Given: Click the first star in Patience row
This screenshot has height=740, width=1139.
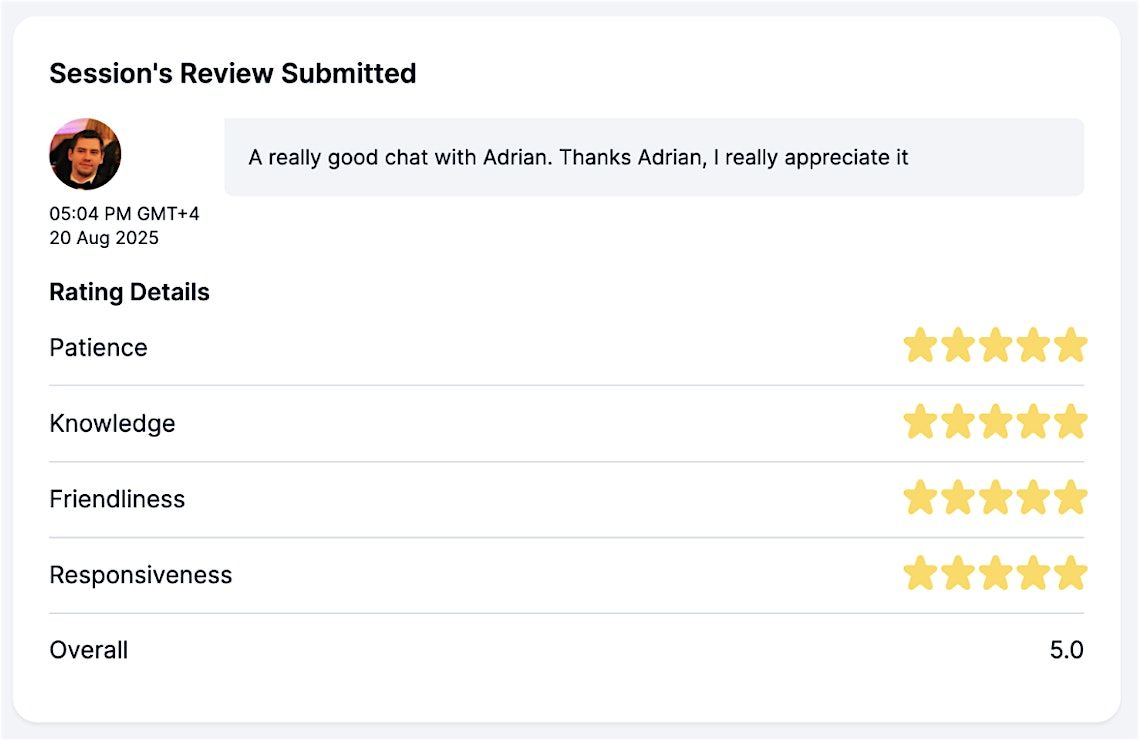Looking at the screenshot, I should [x=920, y=346].
